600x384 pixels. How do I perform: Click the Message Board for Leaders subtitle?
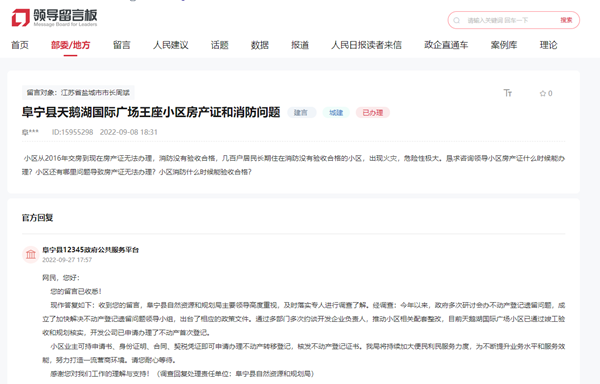65,24
